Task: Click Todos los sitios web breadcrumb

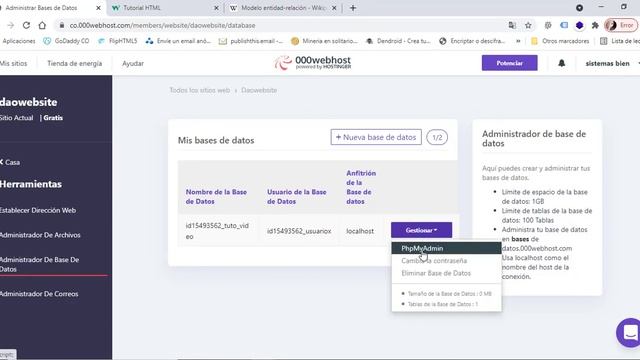Action: [200, 90]
